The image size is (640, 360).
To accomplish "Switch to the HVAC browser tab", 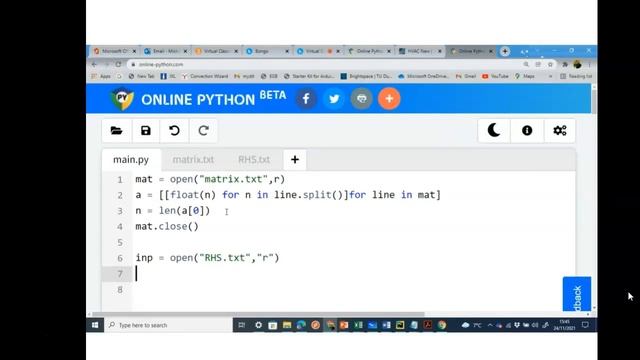I will tap(420, 51).
